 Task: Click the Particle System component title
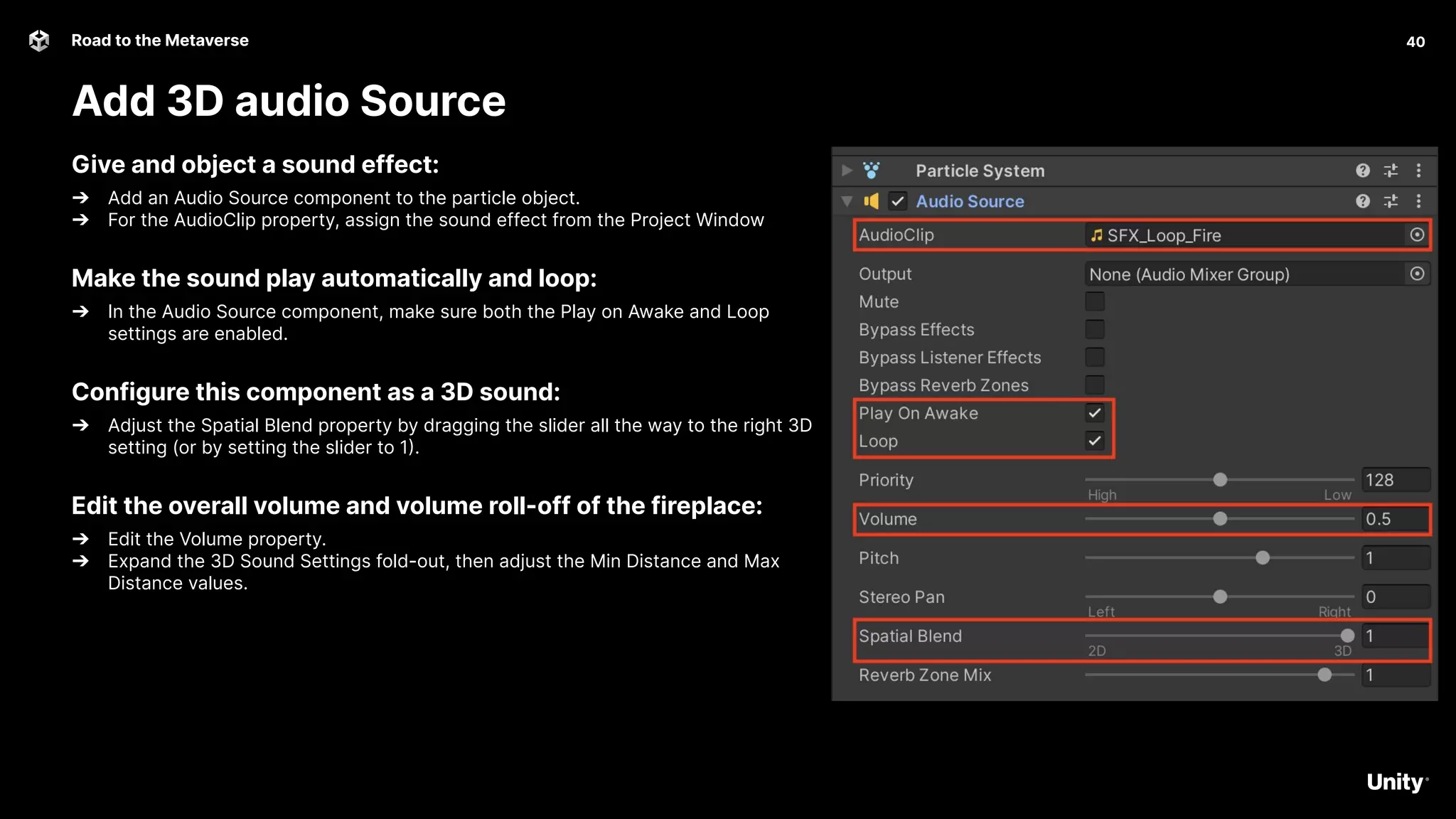tap(980, 171)
